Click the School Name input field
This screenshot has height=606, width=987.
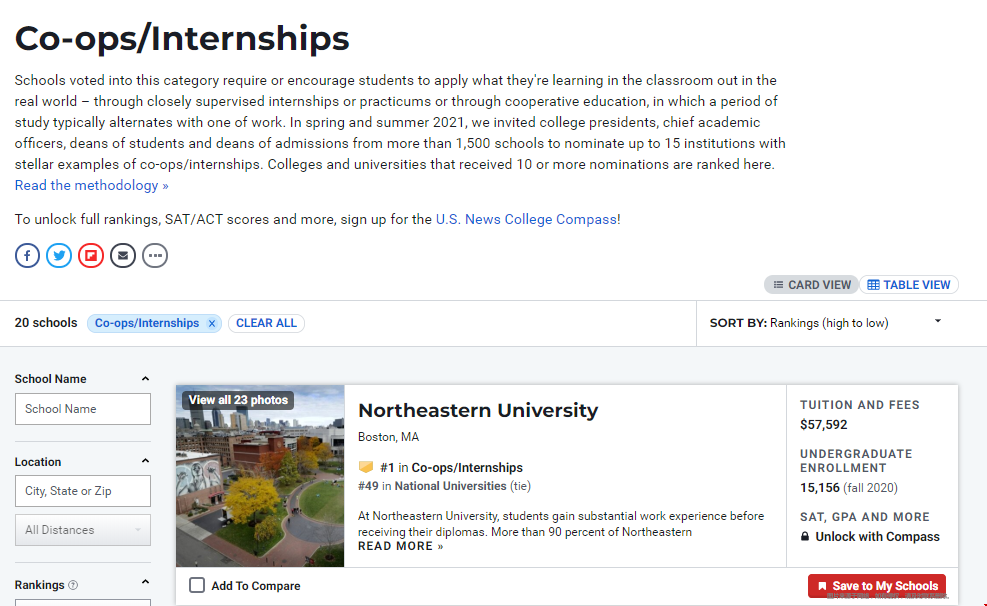tap(82, 409)
